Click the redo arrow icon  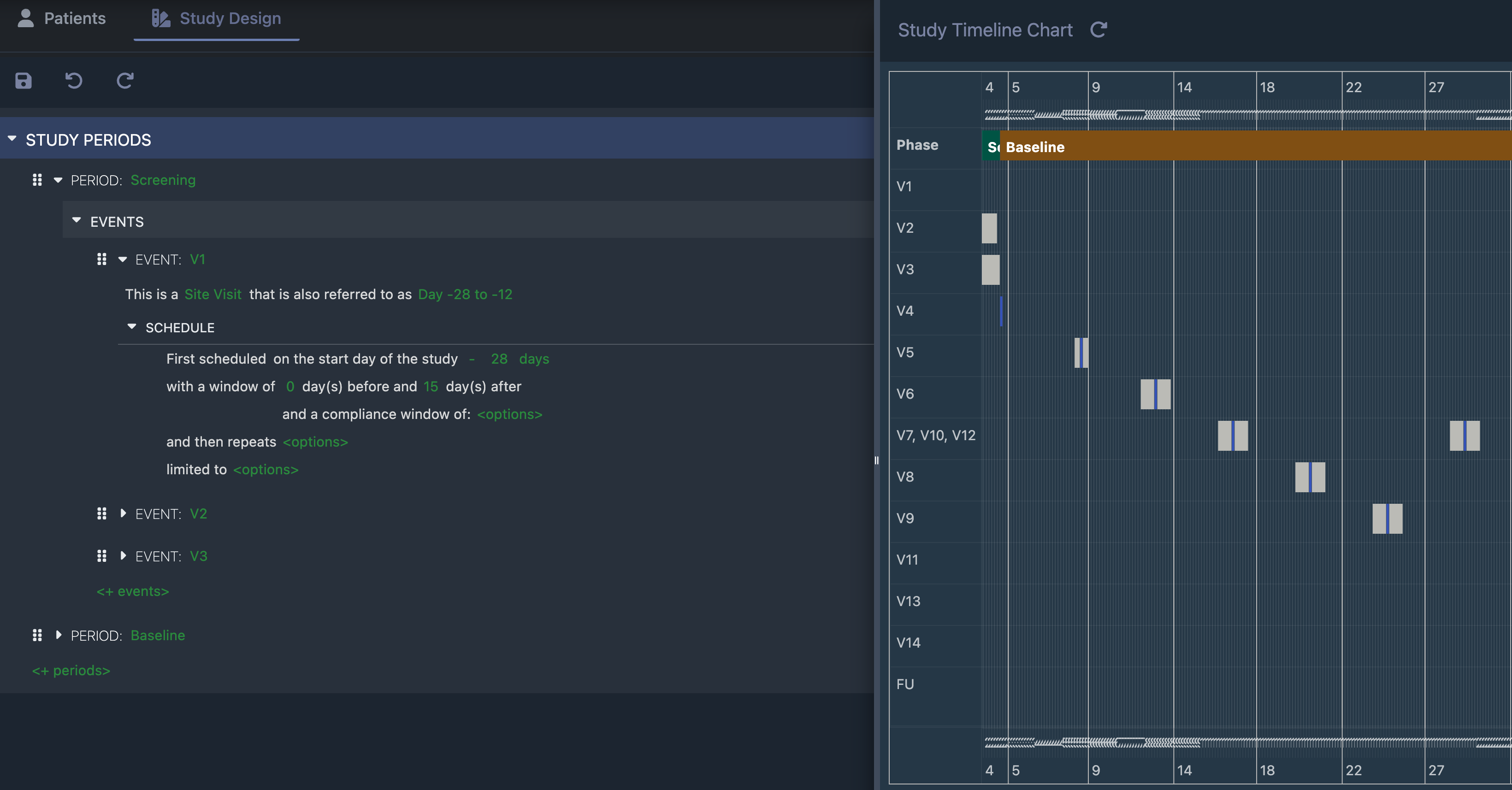[x=125, y=80]
